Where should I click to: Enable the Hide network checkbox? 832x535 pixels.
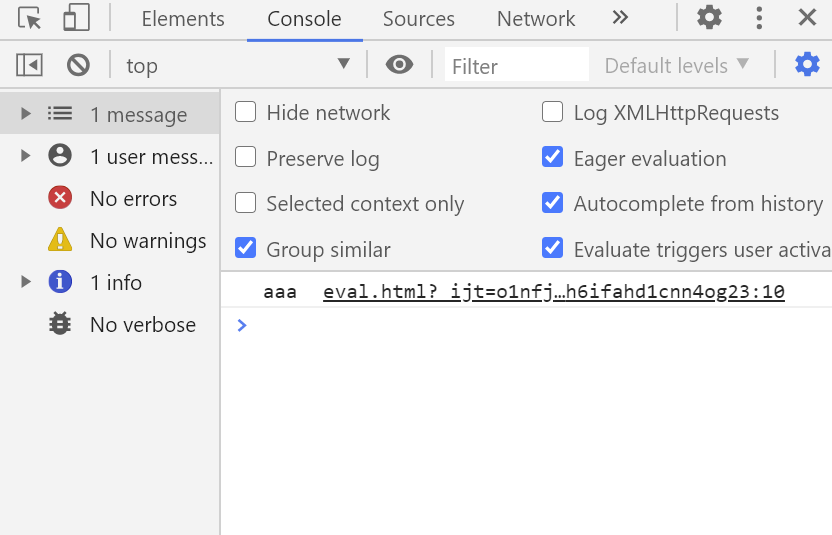click(x=245, y=112)
